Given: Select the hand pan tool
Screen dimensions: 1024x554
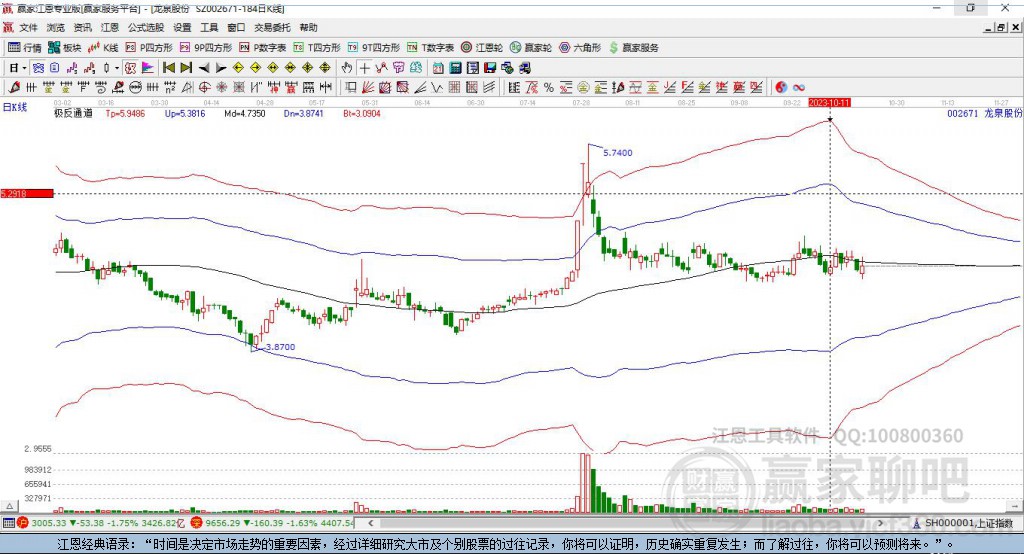Looking at the screenshot, I should pos(347,68).
